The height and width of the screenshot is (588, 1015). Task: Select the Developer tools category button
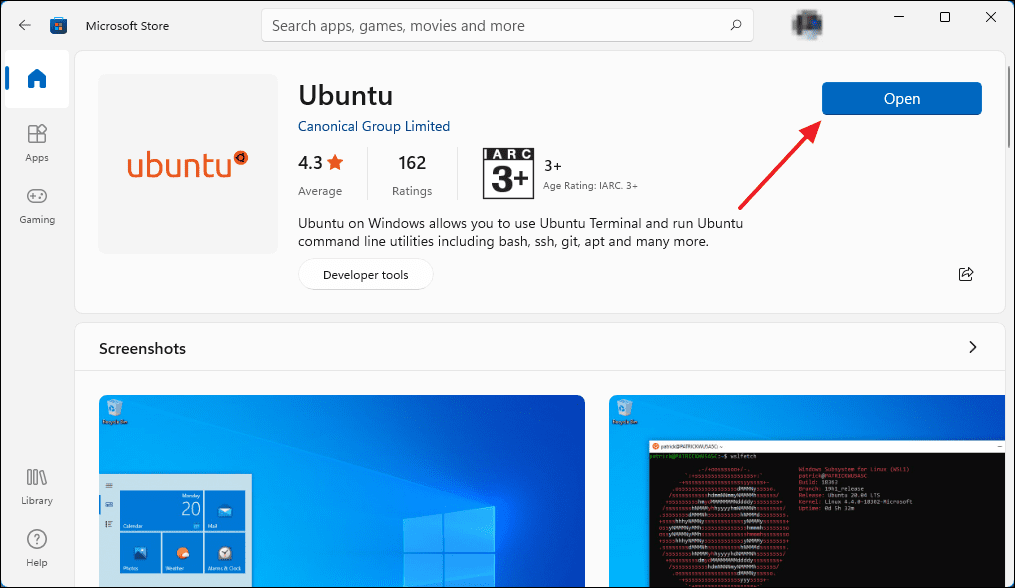366,275
